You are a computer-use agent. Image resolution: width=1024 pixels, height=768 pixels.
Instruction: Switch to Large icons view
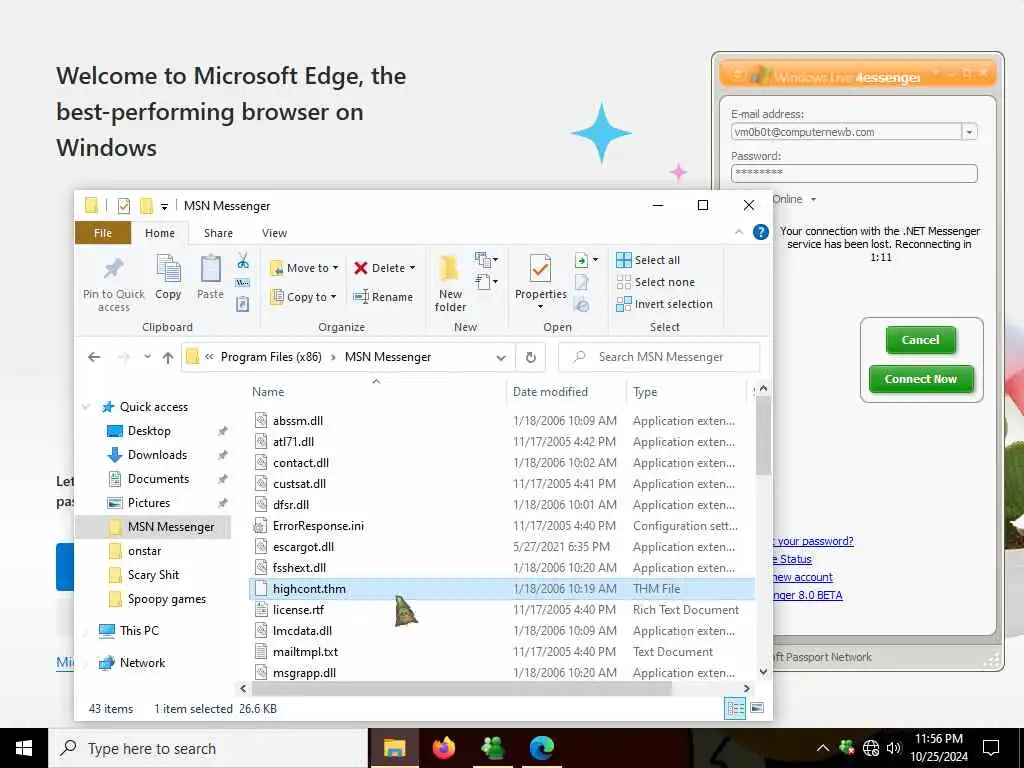(757, 708)
